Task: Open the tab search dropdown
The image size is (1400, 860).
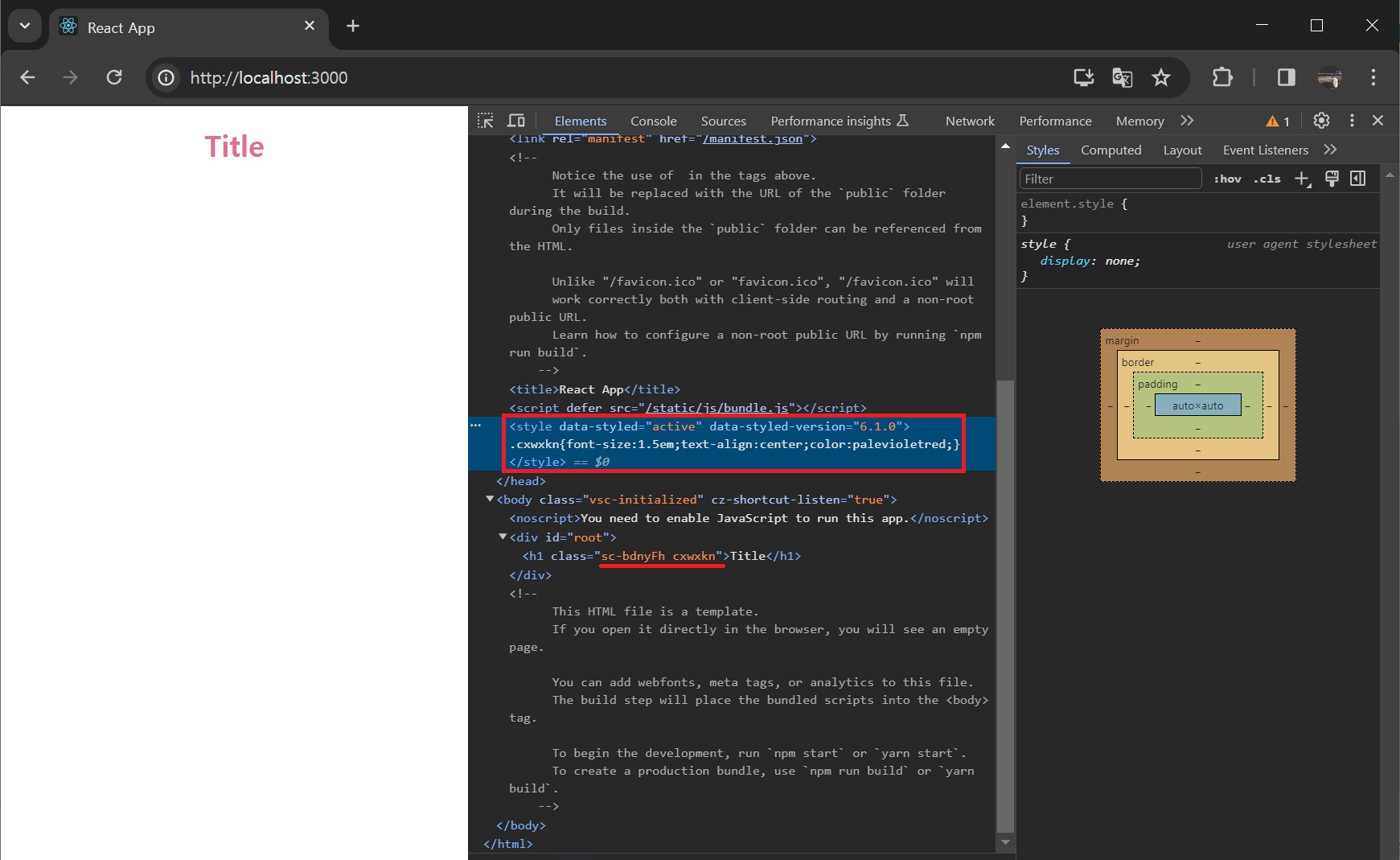Action: pos(25,26)
